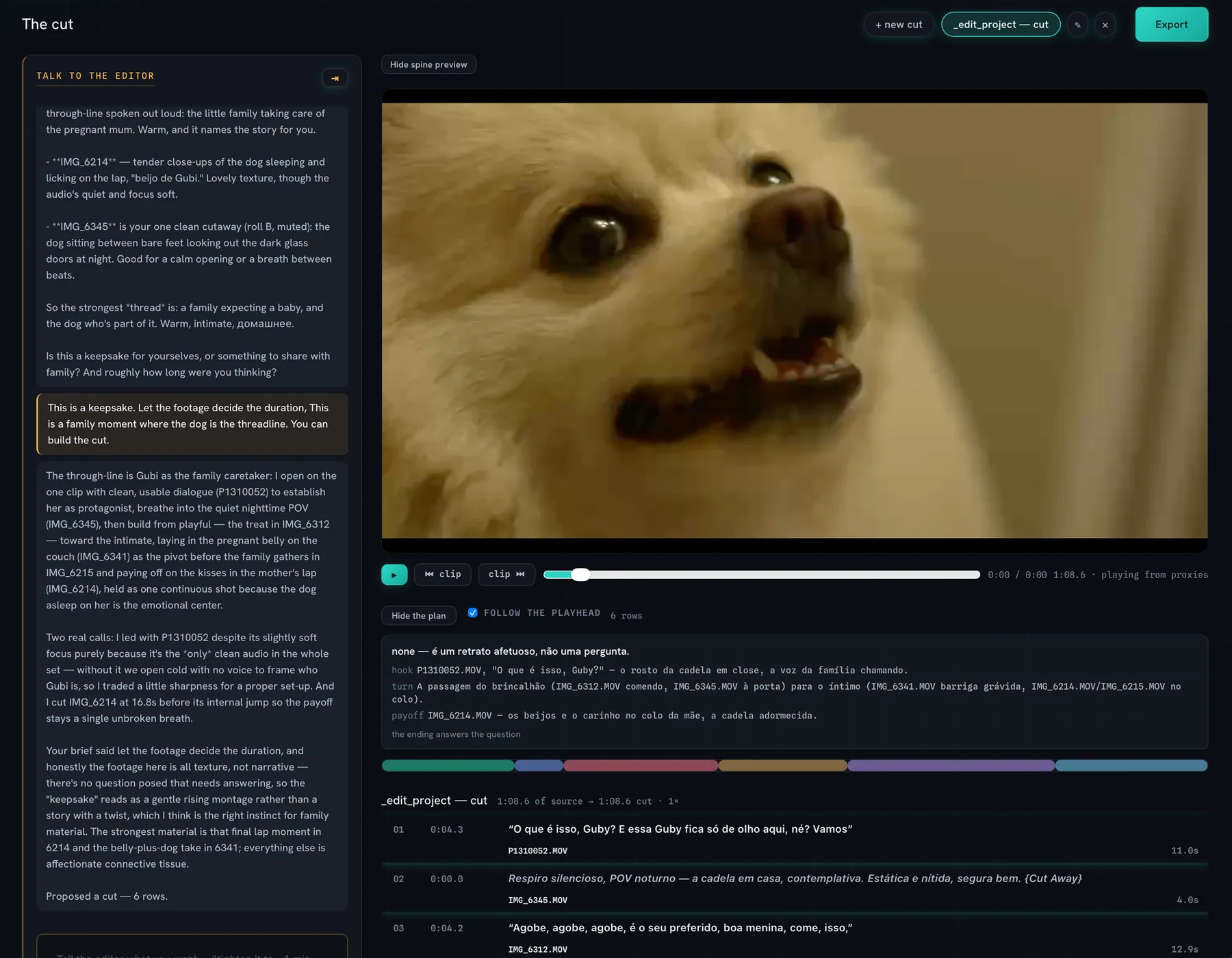Click the 4.0s duration on row 02
Image resolution: width=1232 pixels, height=958 pixels.
(x=1187, y=901)
